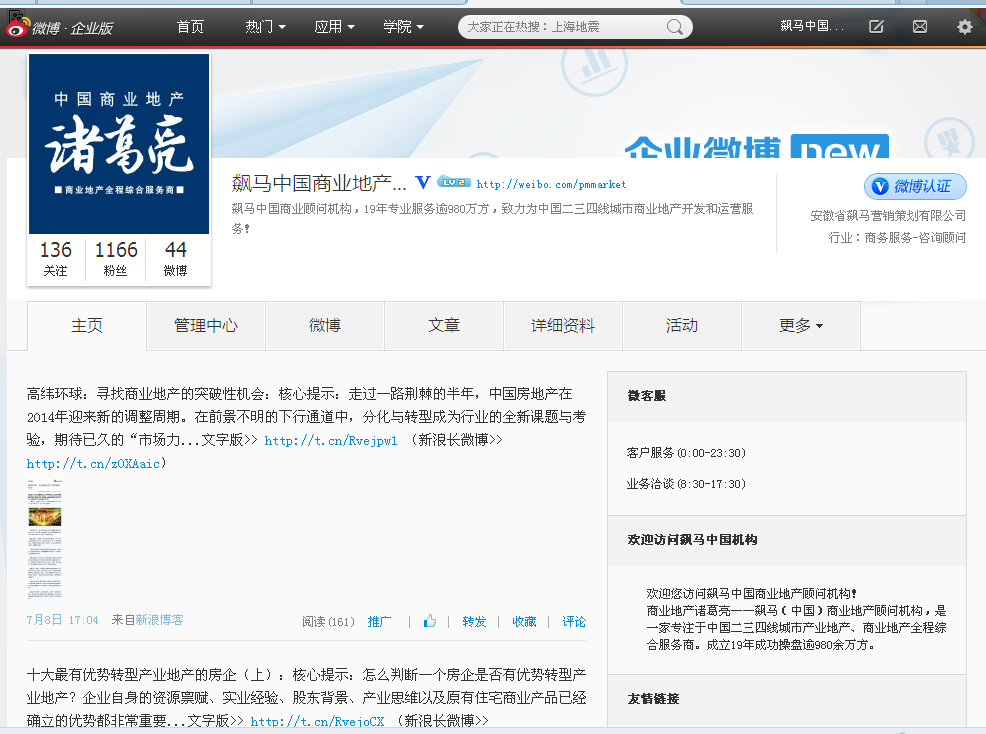Click the thumbs-up like icon on first post
986x734 pixels.
click(429, 621)
